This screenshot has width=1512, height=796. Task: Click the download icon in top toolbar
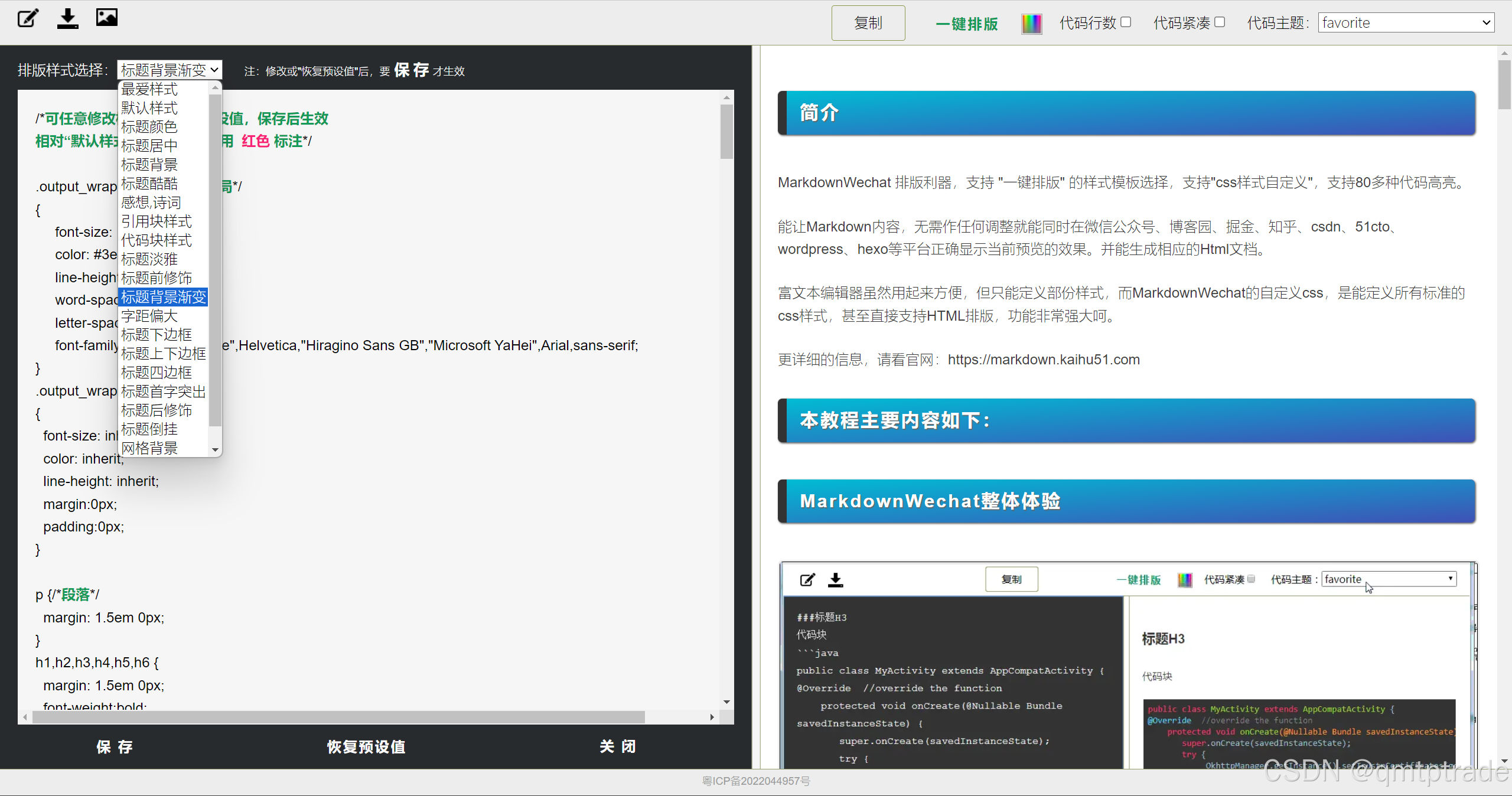pyautogui.click(x=68, y=18)
